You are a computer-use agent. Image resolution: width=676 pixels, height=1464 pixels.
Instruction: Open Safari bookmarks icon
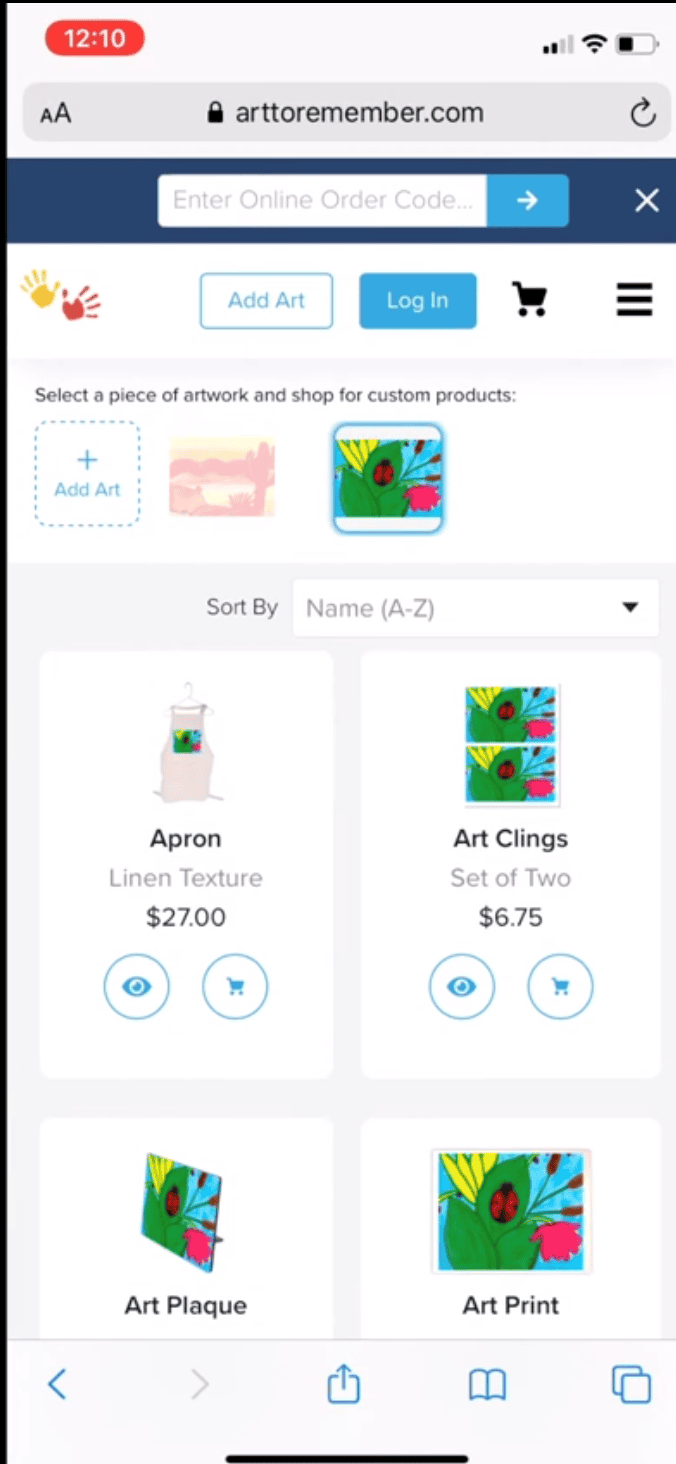pos(487,1385)
